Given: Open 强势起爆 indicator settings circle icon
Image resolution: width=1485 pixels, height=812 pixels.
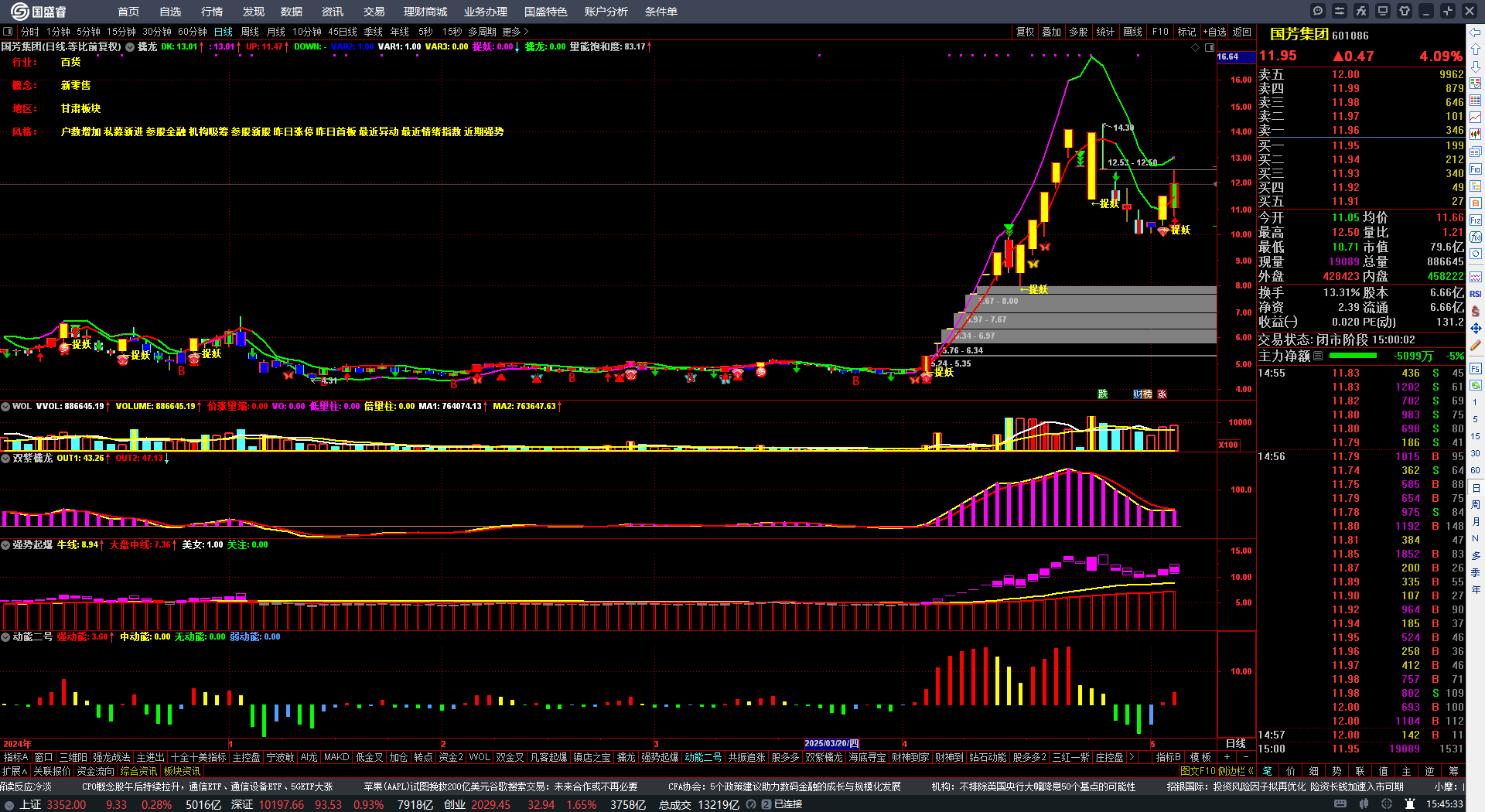Looking at the screenshot, I should coord(5,544).
